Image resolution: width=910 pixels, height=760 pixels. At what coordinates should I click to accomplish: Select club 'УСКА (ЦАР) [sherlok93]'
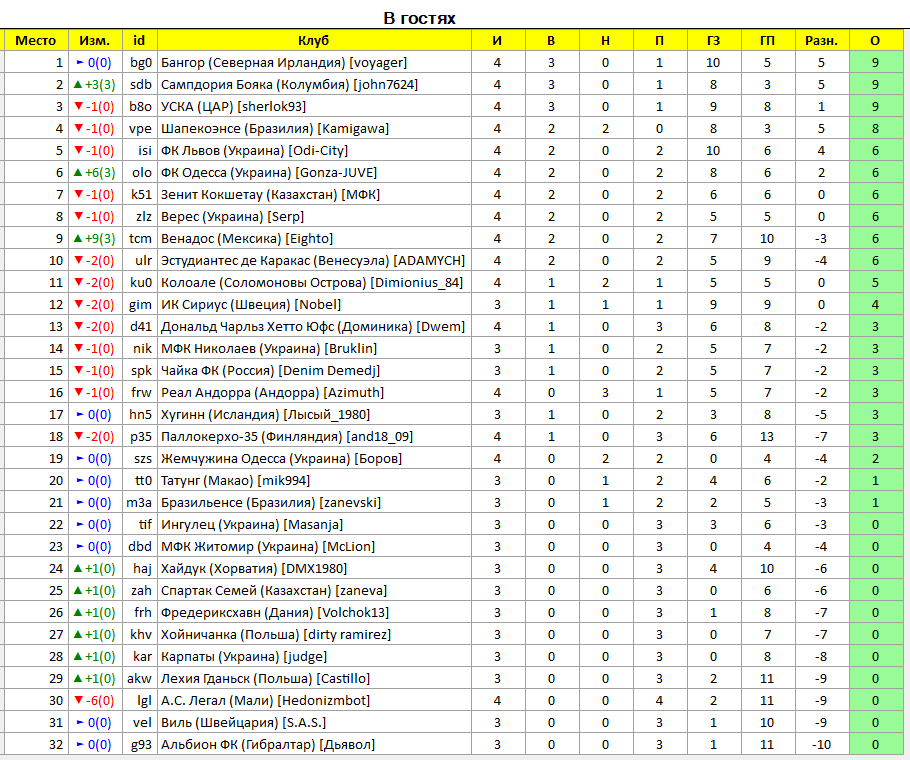(233, 107)
